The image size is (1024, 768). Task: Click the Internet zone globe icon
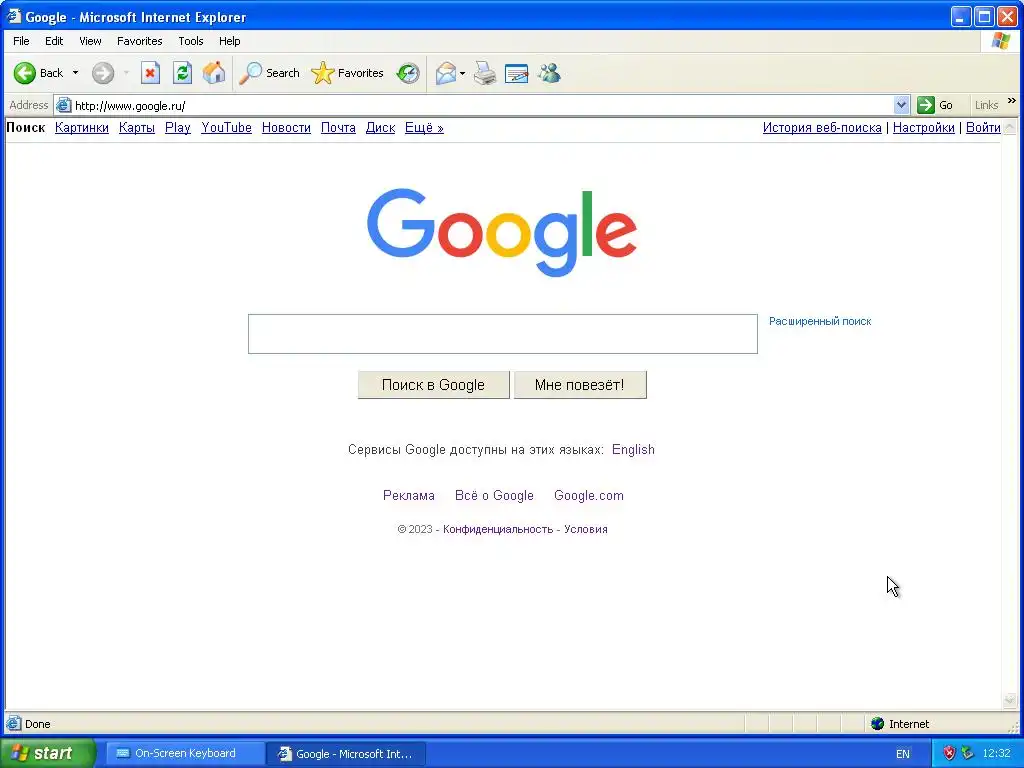[x=878, y=724]
